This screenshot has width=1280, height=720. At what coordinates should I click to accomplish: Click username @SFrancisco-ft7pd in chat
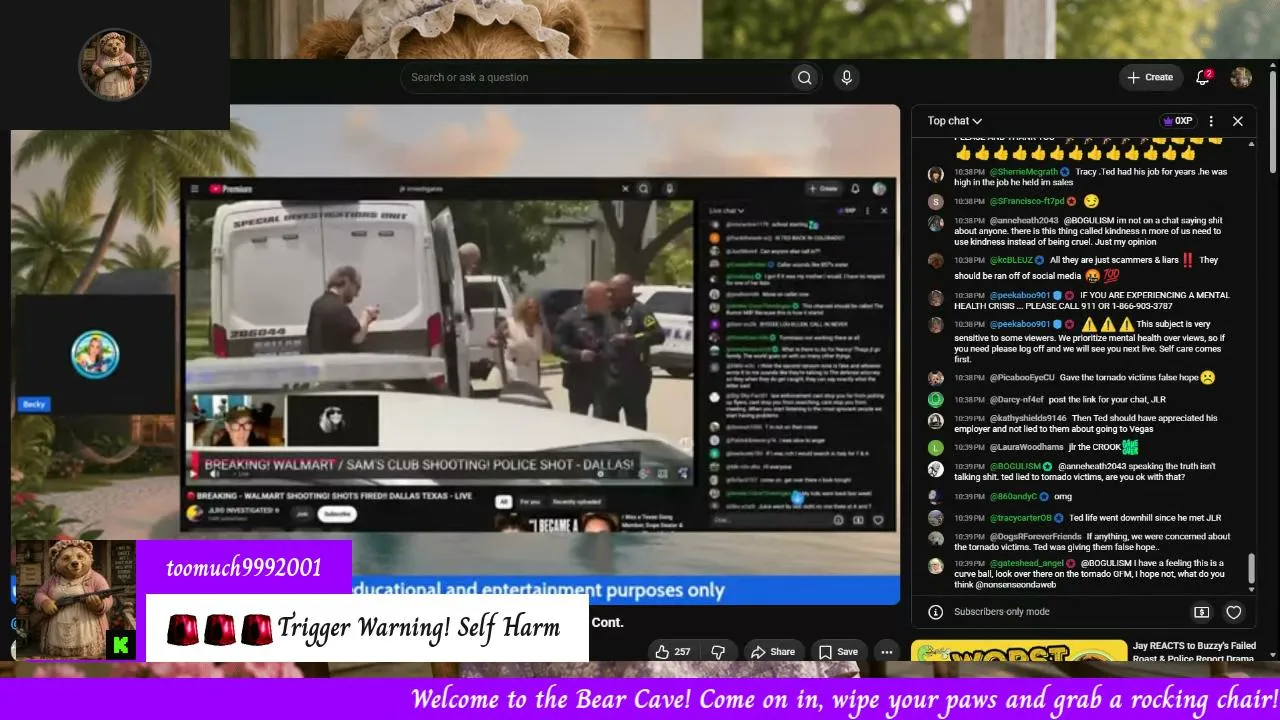pyautogui.click(x=1026, y=201)
